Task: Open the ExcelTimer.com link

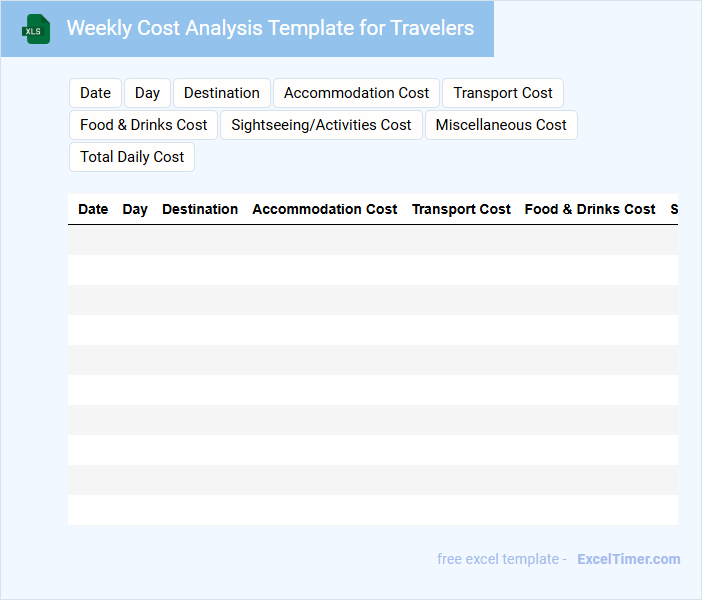Action: pyautogui.click(x=628, y=559)
